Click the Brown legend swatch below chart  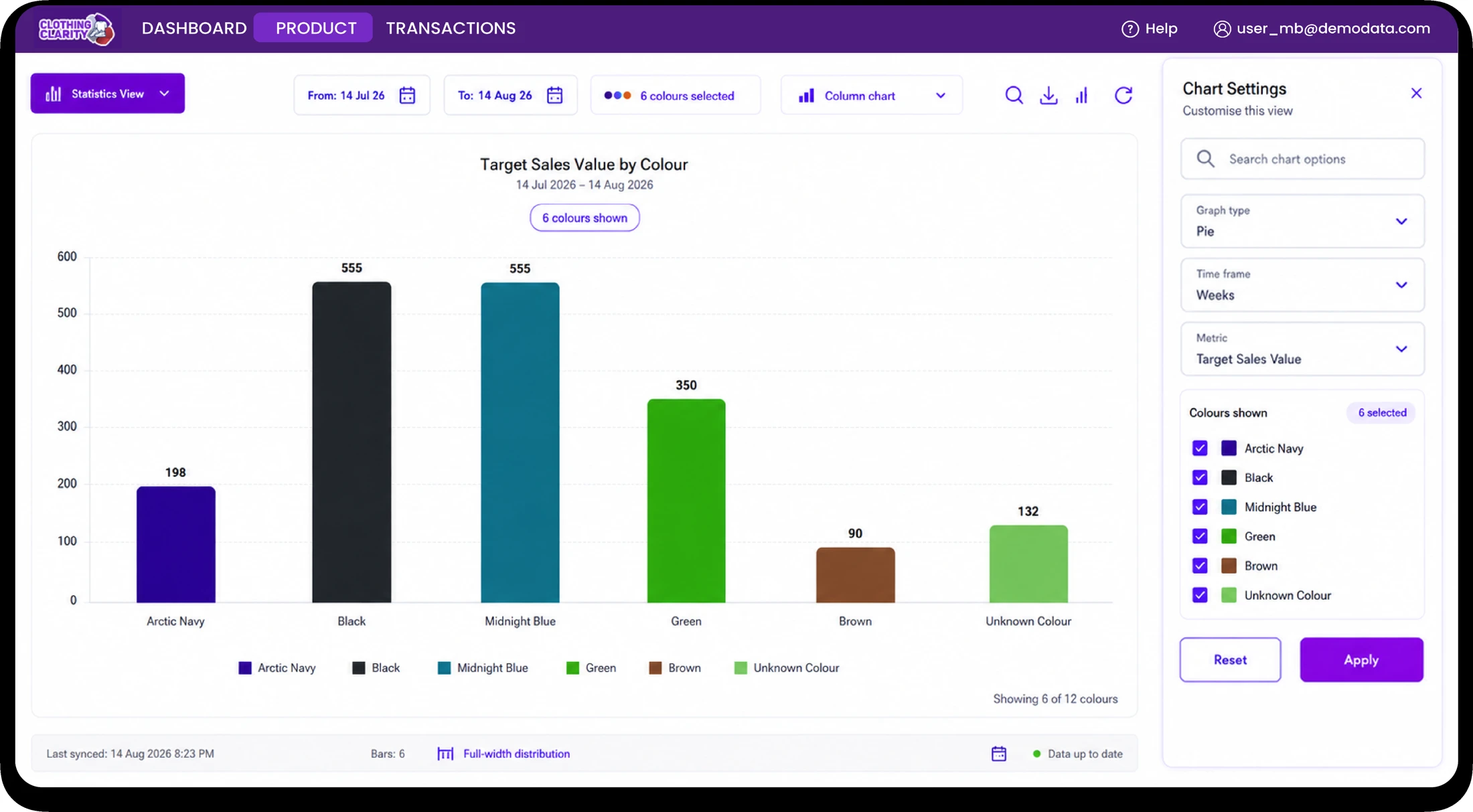pyautogui.click(x=655, y=668)
